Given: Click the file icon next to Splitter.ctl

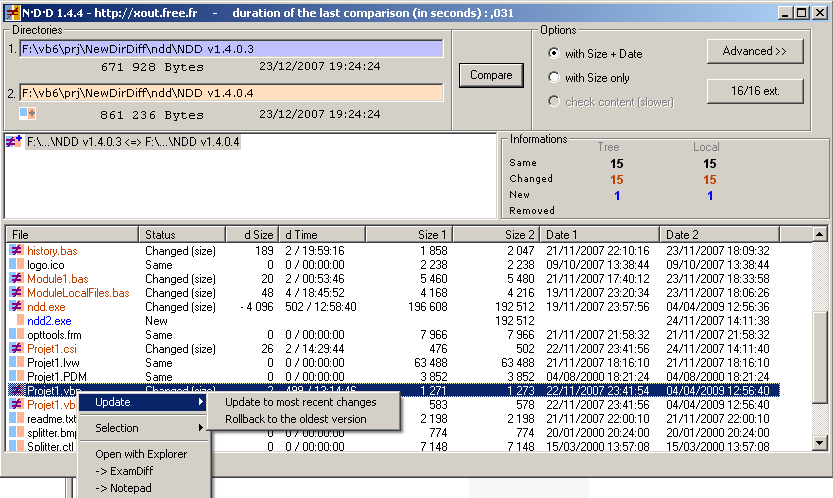Looking at the screenshot, I should [x=16, y=446].
